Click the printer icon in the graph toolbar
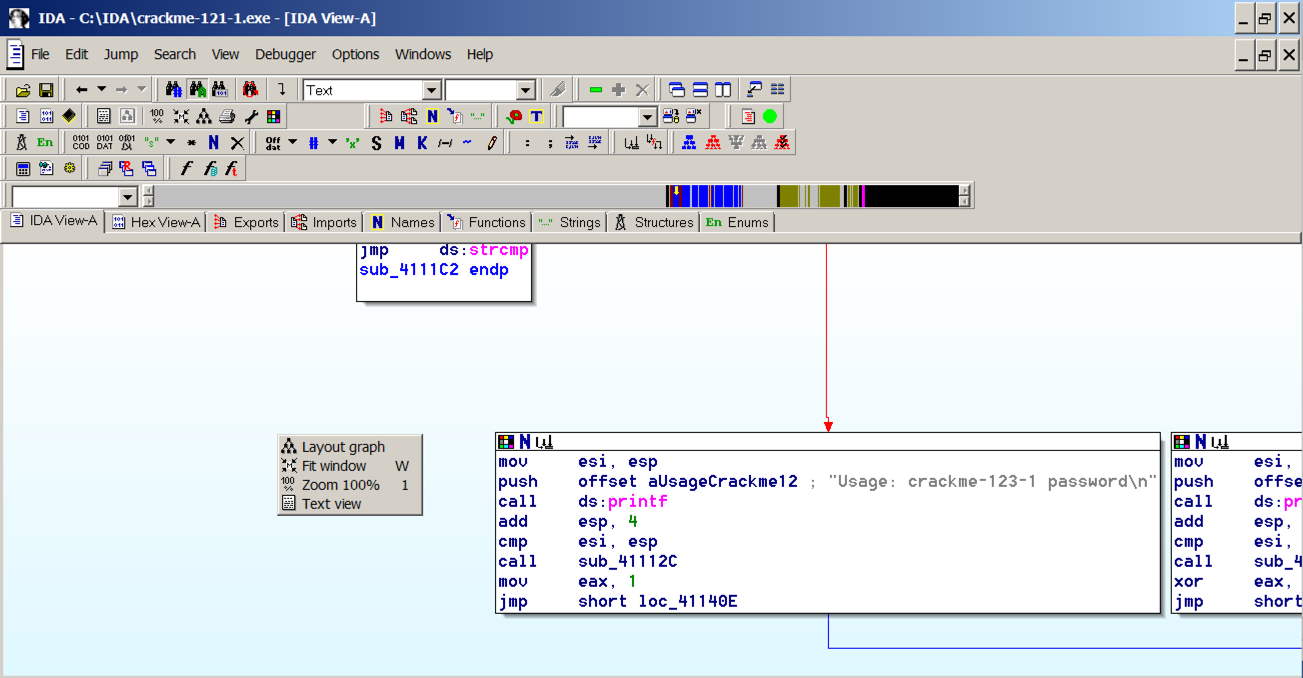Screen dimensions: 1303x678 click(227, 116)
